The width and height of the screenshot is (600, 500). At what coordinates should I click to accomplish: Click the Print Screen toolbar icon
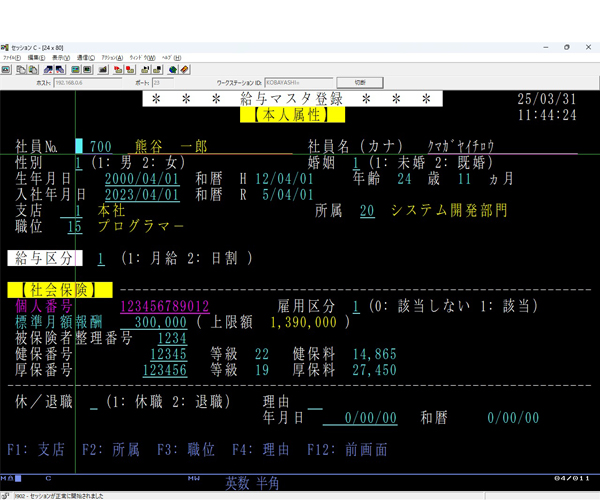click(x=6, y=69)
